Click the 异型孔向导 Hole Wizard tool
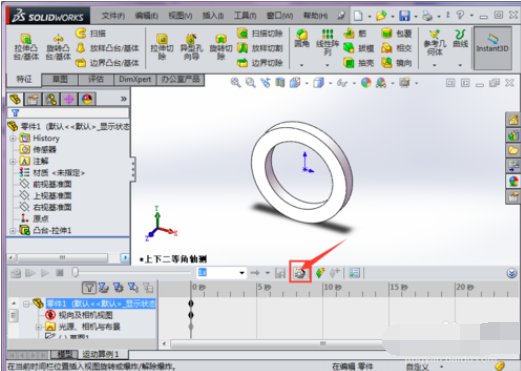Image resolution: width=521 pixels, height=371 pixels. coord(191,47)
